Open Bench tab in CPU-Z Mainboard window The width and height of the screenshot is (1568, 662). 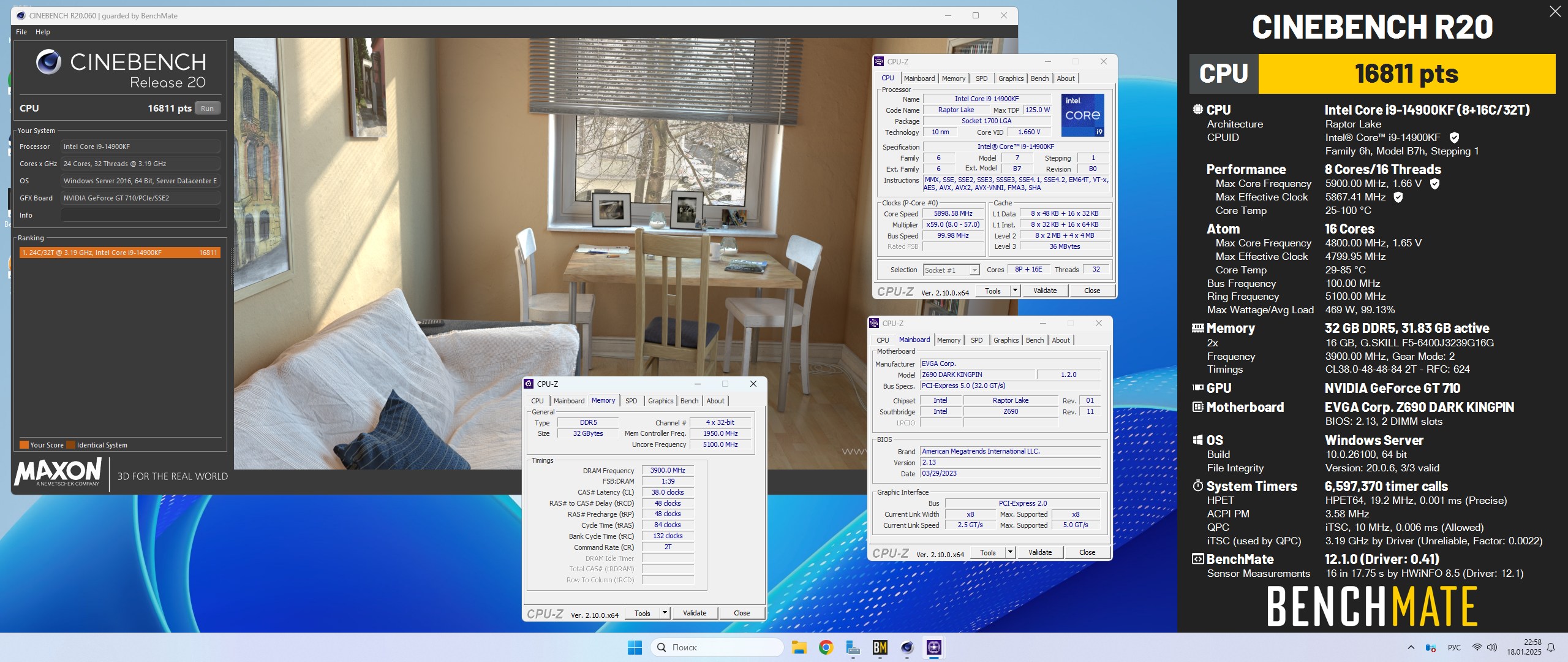(1035, 340)
